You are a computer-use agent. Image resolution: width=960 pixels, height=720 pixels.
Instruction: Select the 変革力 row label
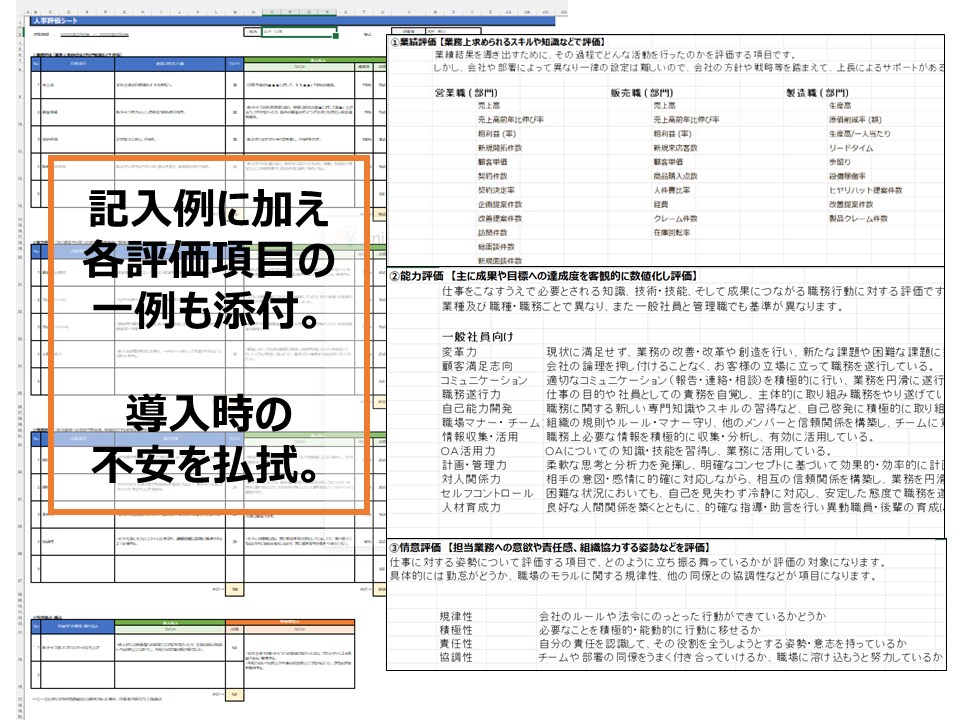[x=459, y=351]
